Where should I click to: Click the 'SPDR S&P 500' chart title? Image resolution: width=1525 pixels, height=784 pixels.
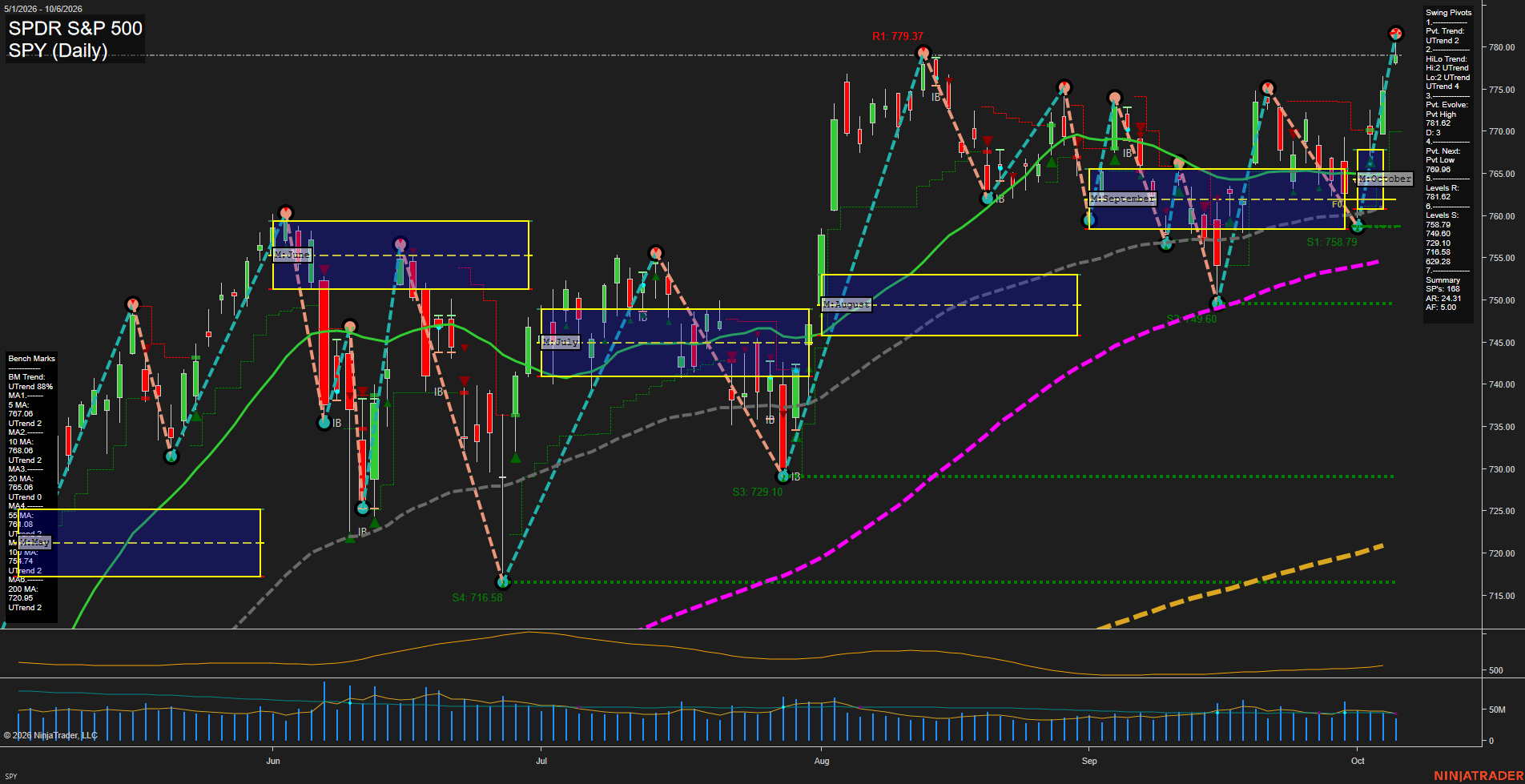(x=75, y=28)
